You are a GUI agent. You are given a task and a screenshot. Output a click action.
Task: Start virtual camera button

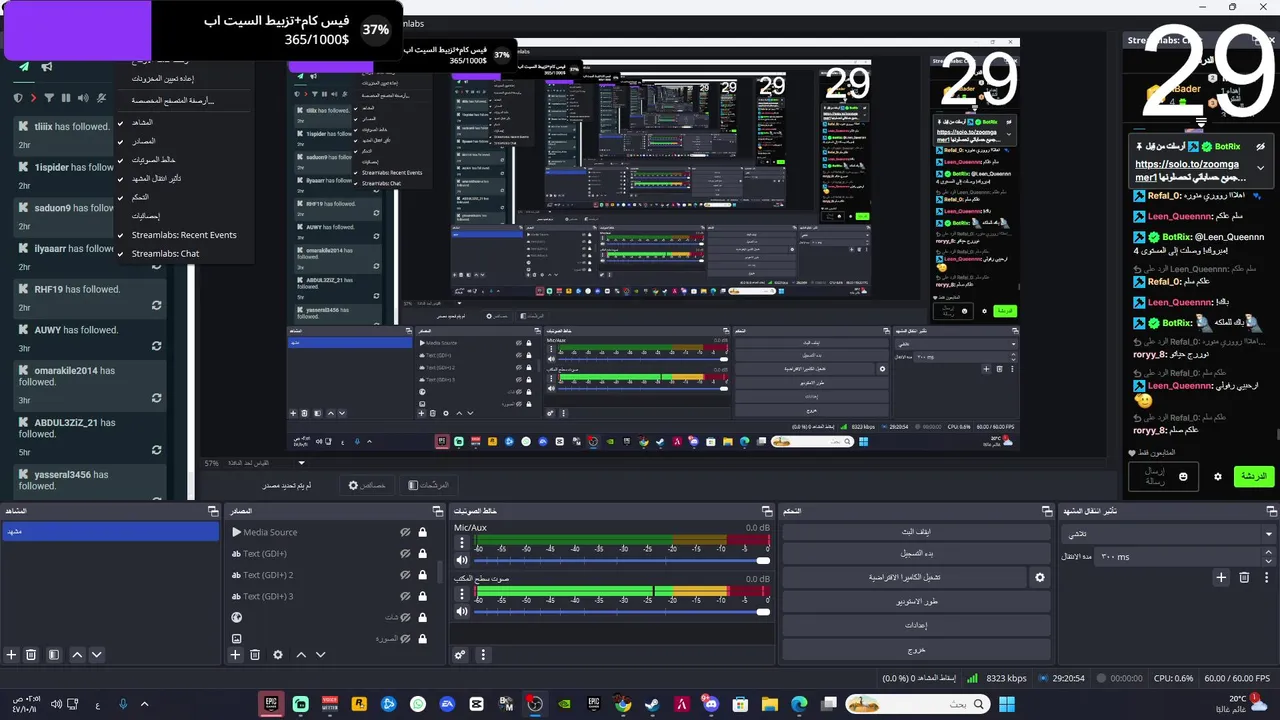point(904,577)
